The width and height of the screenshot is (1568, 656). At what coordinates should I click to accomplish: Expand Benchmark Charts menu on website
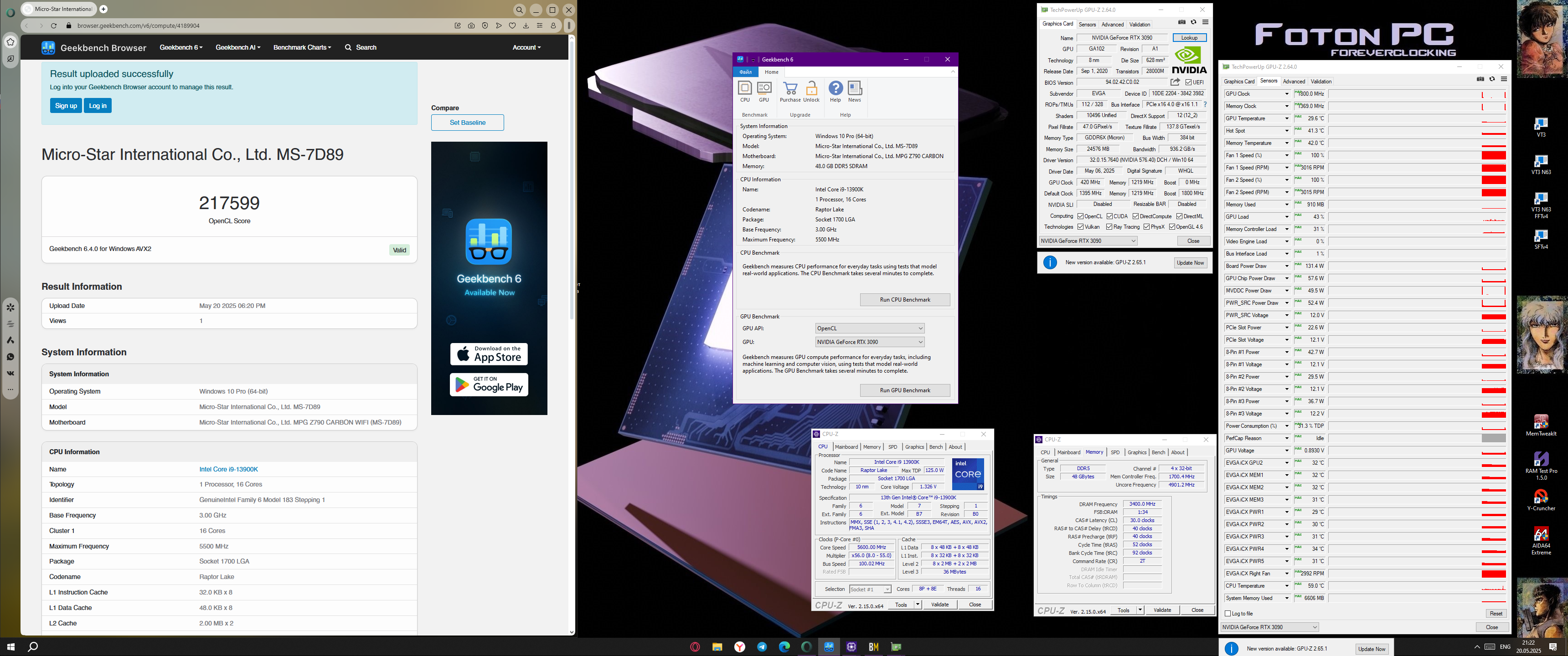pos(303,47)
